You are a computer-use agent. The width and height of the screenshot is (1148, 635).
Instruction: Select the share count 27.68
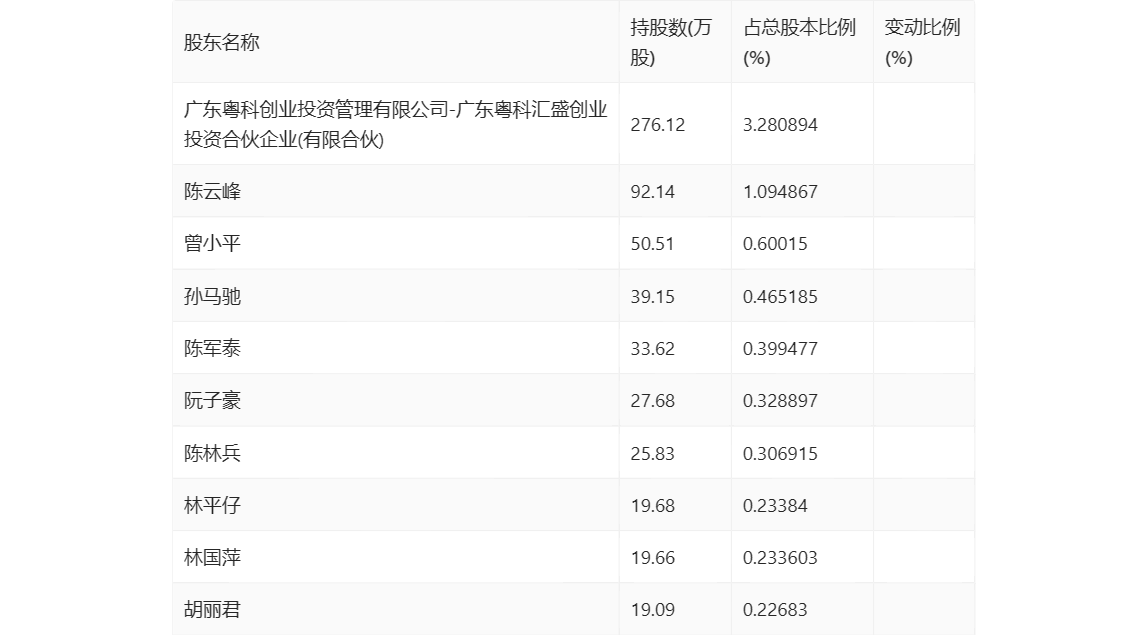point(652,401)
